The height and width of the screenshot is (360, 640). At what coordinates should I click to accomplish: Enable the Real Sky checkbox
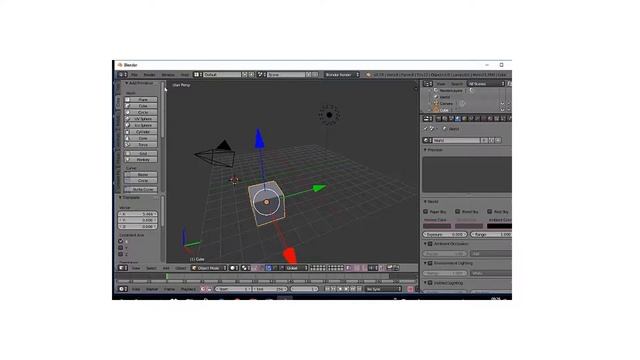(x=489, y=212)
